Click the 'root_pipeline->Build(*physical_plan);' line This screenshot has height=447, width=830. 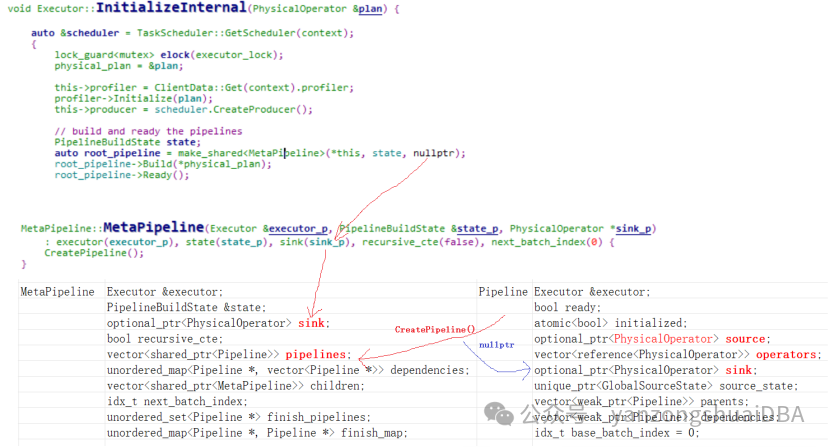(x=163, y=164)
